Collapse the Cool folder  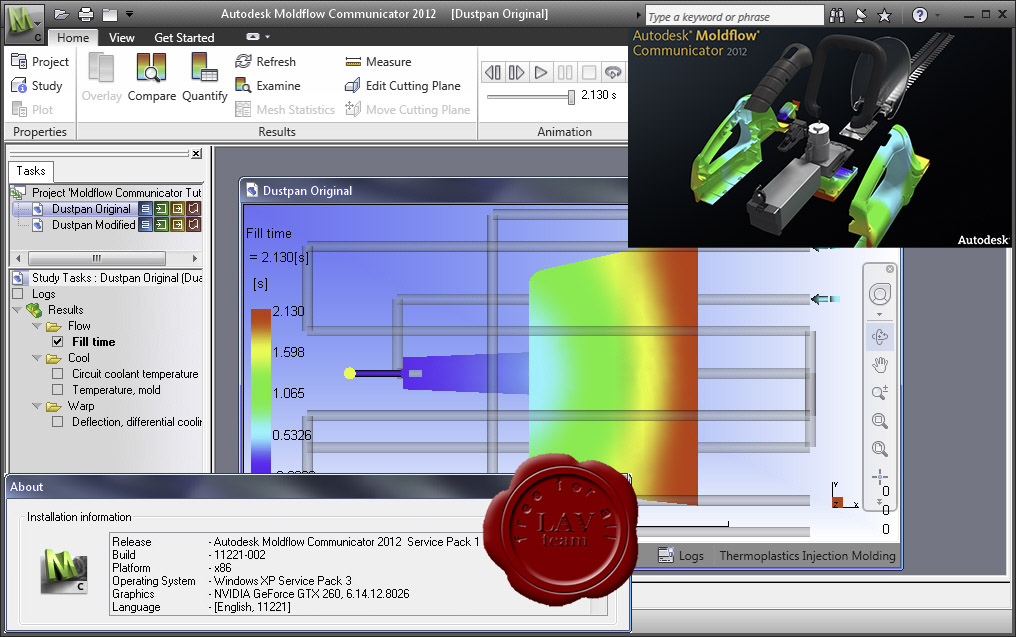pos(36,358)
